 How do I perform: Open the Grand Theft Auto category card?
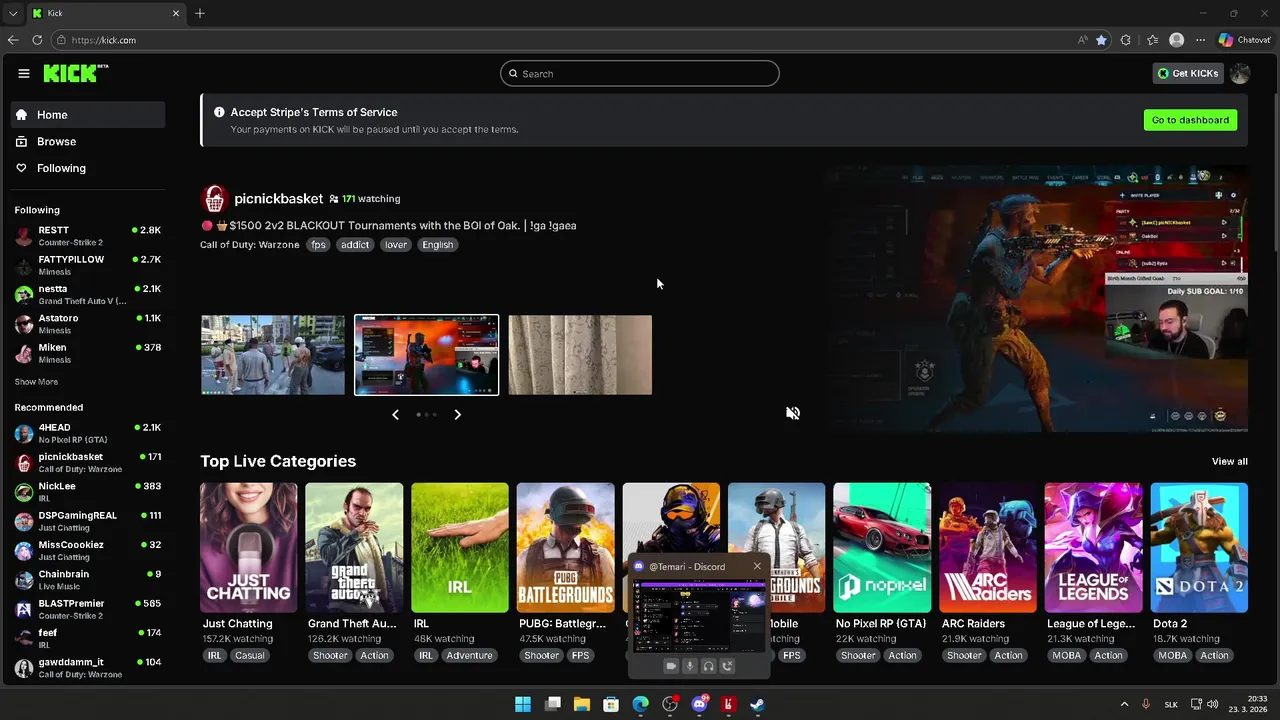tap(354, 572)
